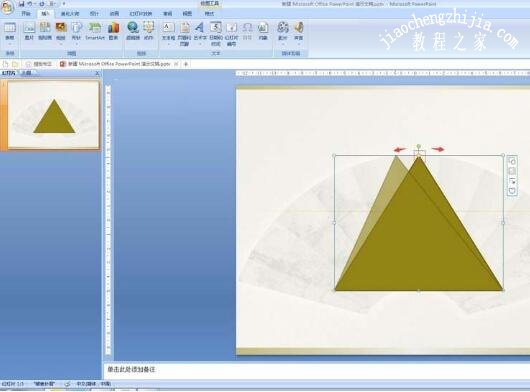Viewport: 530px width, 392px height.
Task: Click the yellow adjustment diamond at triangle apex
Action: pos(419,155)
